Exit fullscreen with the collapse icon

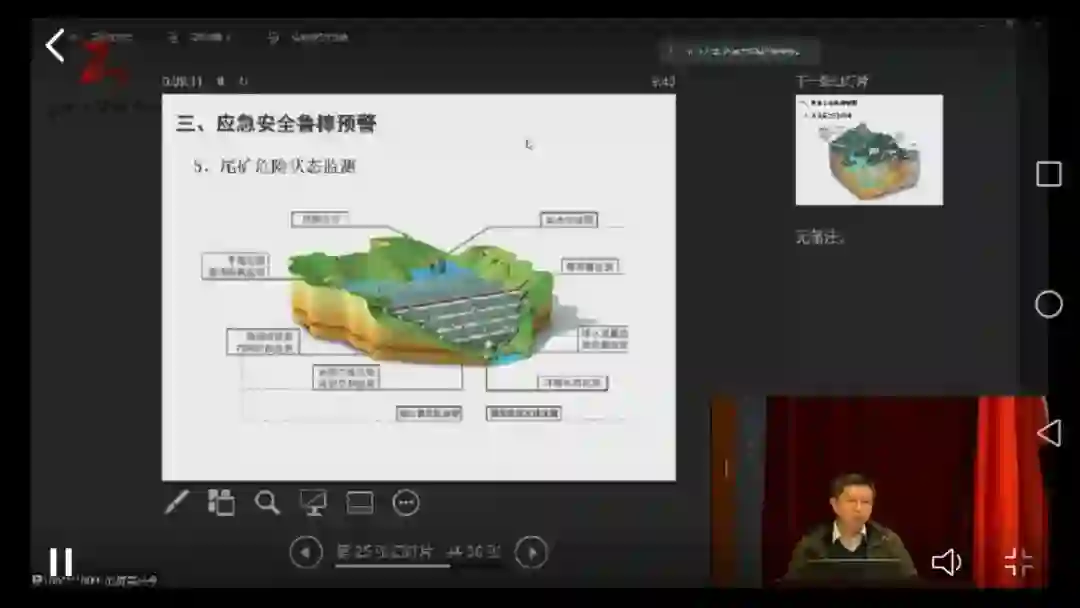tap(1019, 562)
